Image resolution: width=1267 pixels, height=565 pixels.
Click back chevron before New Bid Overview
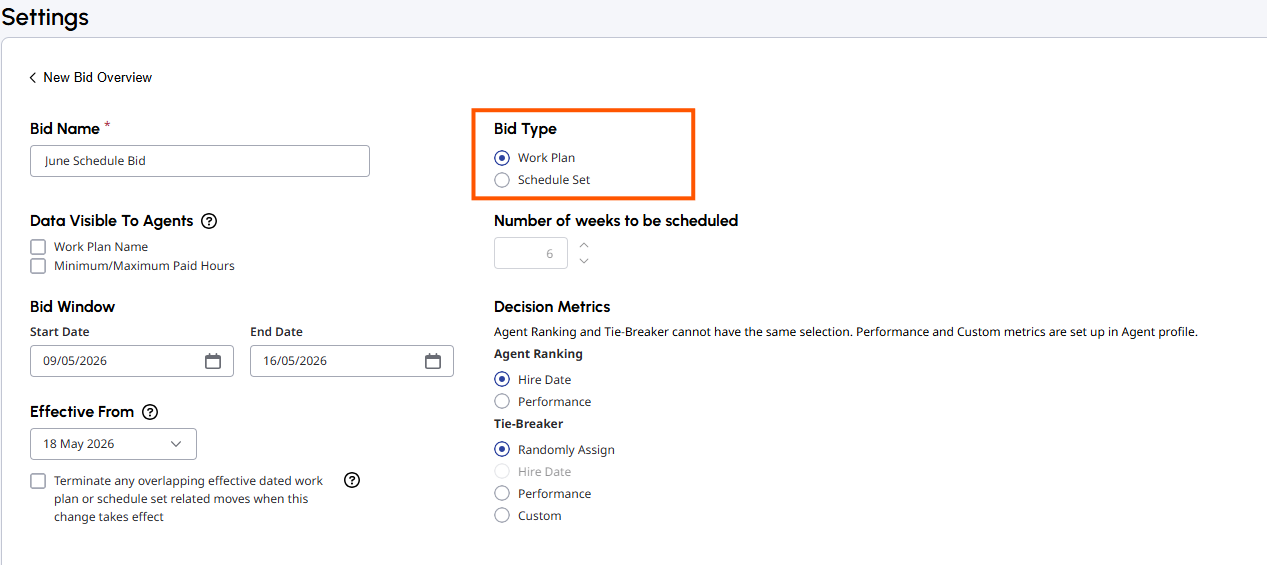pos(32,77)
